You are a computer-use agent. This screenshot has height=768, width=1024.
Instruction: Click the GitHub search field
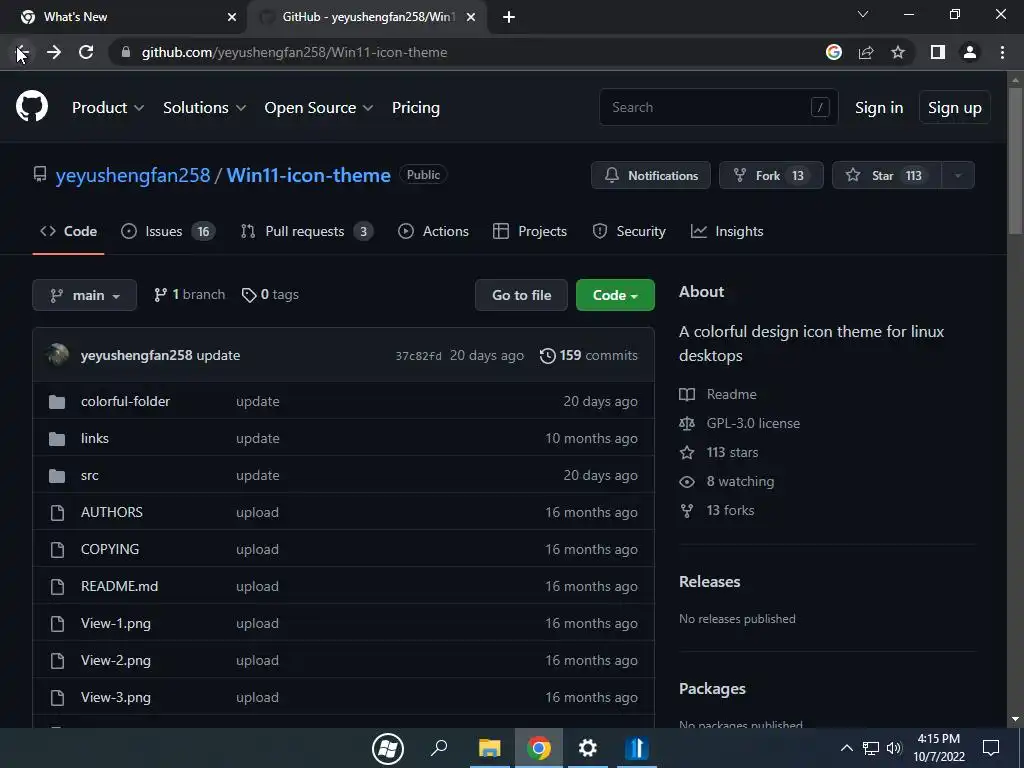pyautogui.click(x=718, y=107)
